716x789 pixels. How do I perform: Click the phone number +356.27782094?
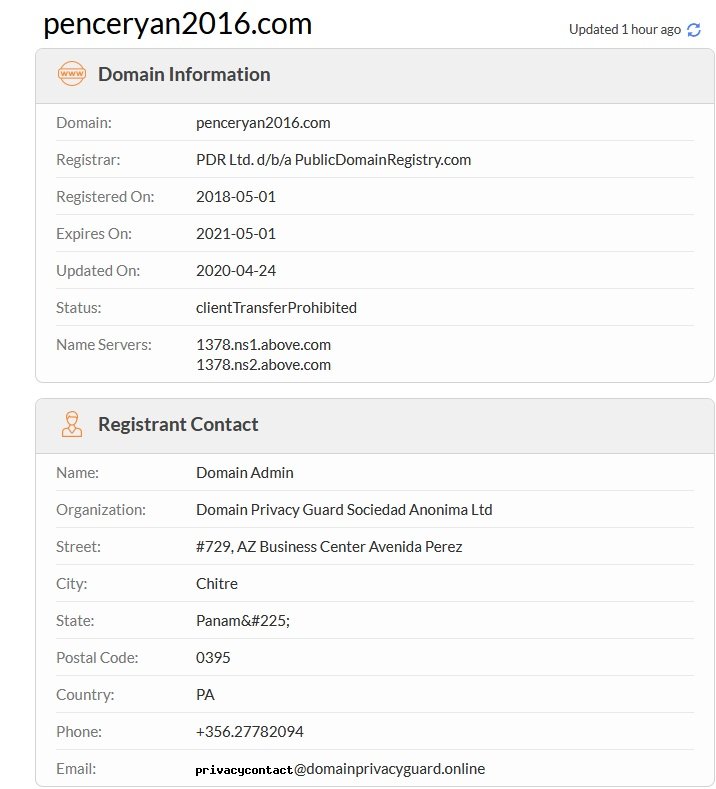250,732
